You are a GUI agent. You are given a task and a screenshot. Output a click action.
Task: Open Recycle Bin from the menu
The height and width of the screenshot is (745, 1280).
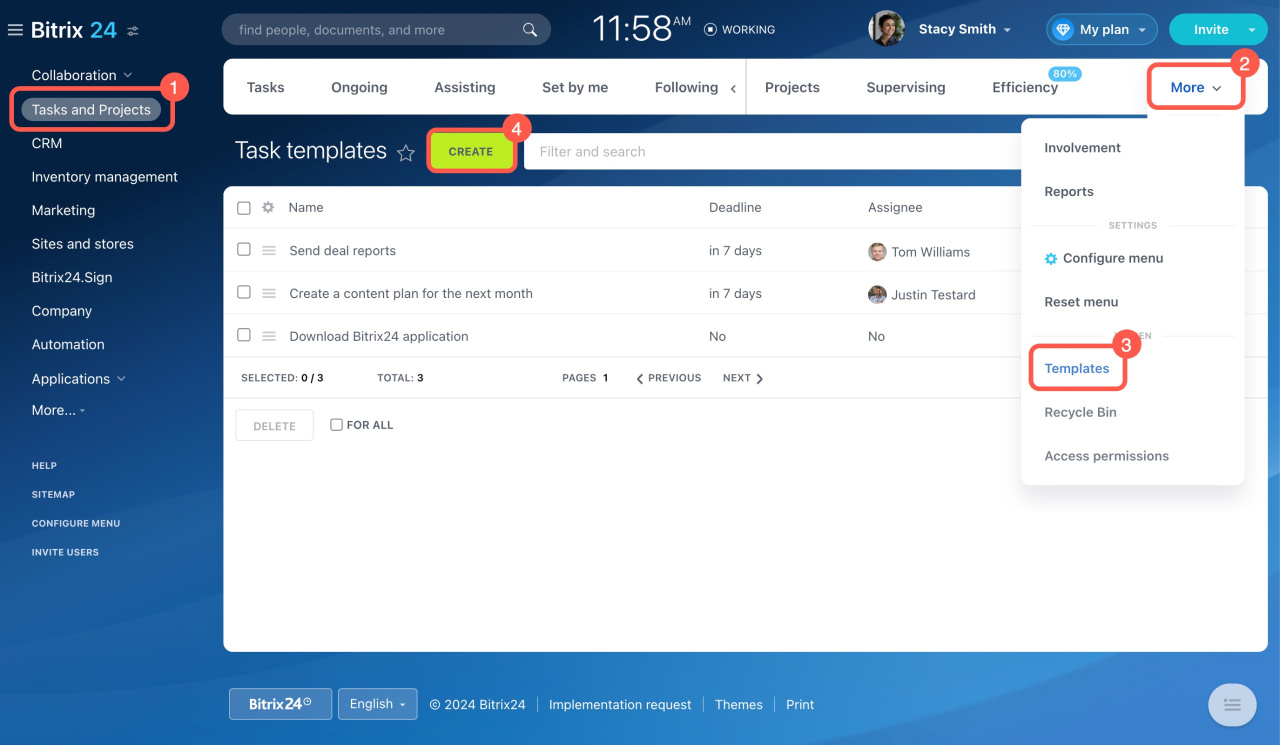[x=1080, y=413]
